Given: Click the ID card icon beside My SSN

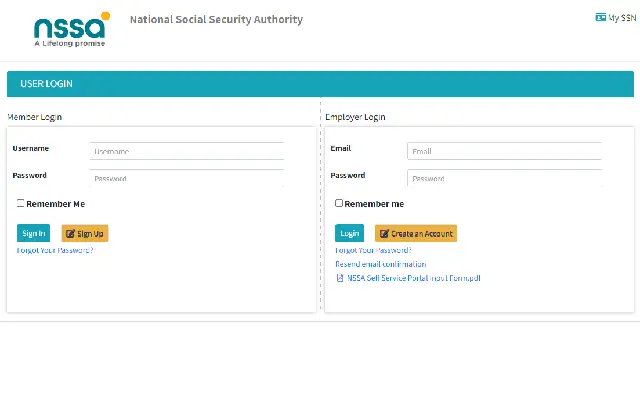Looking at the screenshot, I should click(600, 17).
